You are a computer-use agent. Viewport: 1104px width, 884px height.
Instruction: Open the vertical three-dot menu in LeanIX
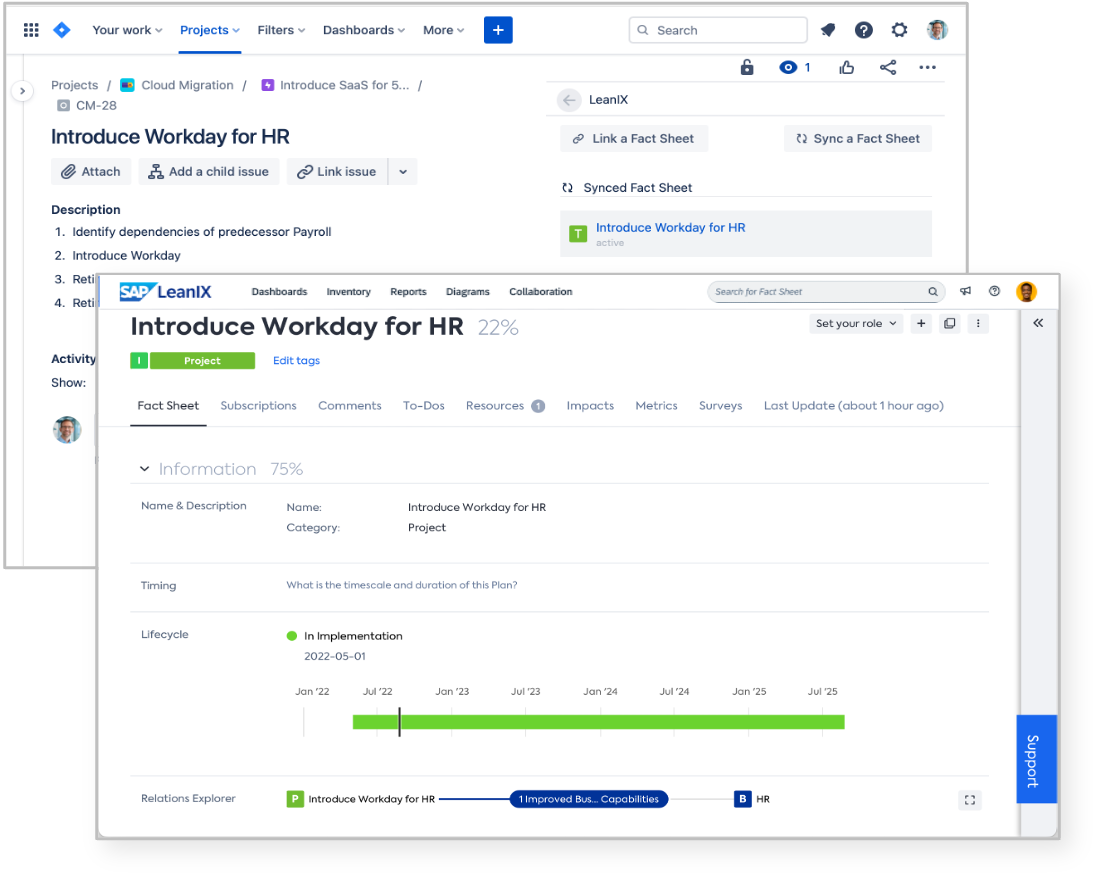978,324
